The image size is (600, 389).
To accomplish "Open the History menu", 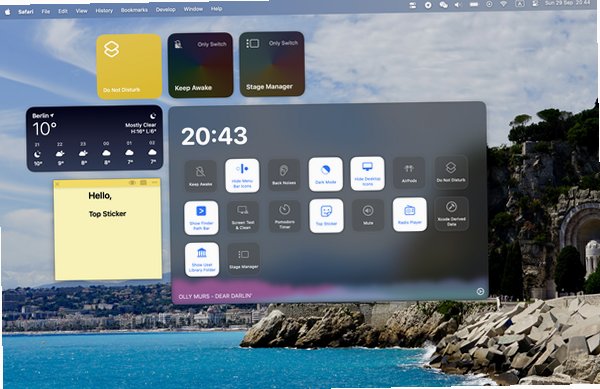I will coord(104,10).
